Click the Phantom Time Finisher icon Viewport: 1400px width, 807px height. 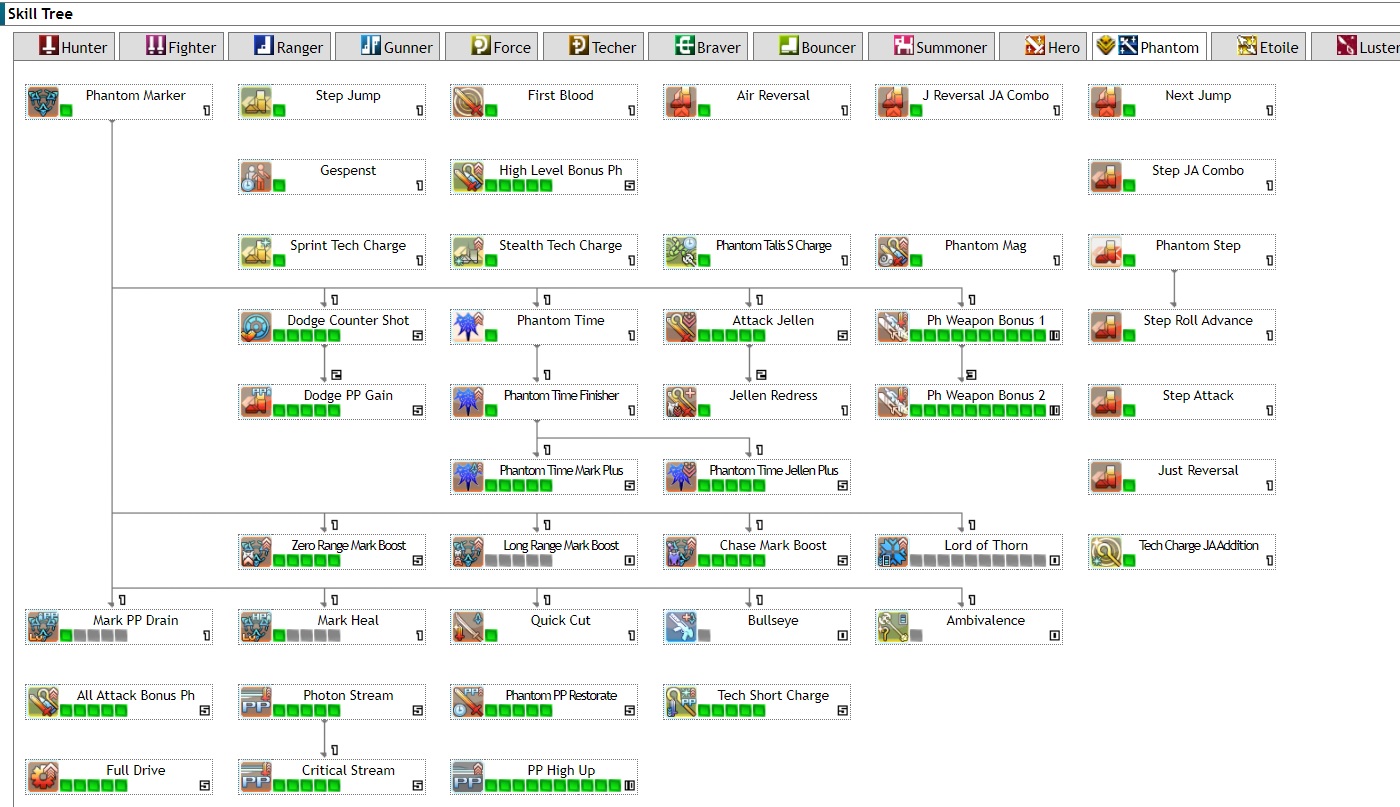pyautogui.click(x=468, y=402)
